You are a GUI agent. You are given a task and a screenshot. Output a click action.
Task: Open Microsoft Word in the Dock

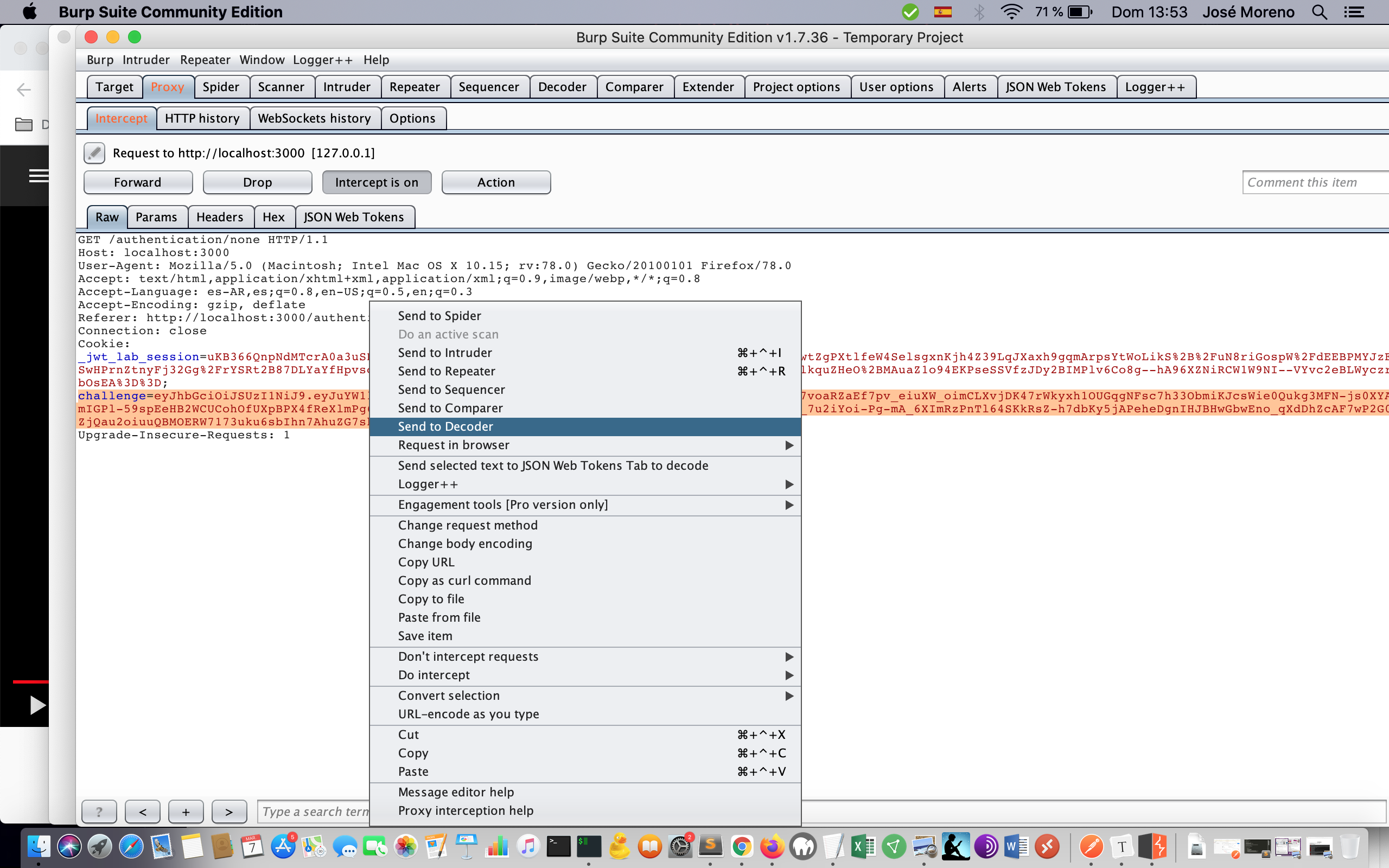(x=1016, y=846)
